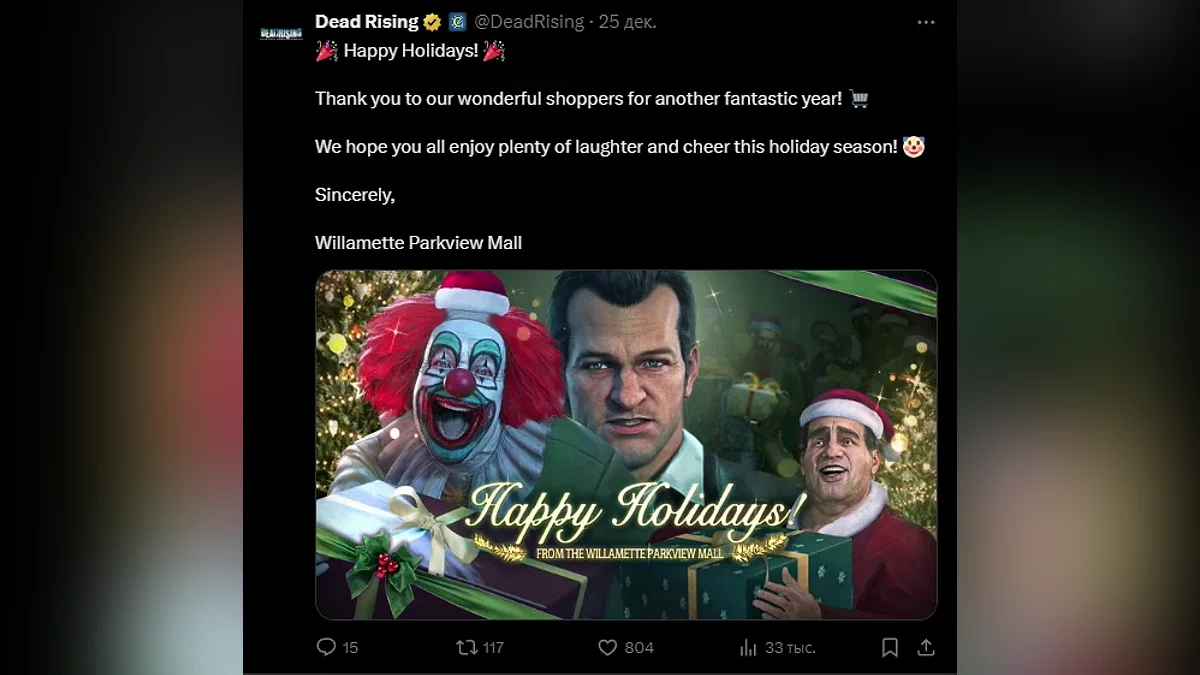The image size is (1200, 675).
Task: Open the Happy Holidays image attachment
Action: 626,445
